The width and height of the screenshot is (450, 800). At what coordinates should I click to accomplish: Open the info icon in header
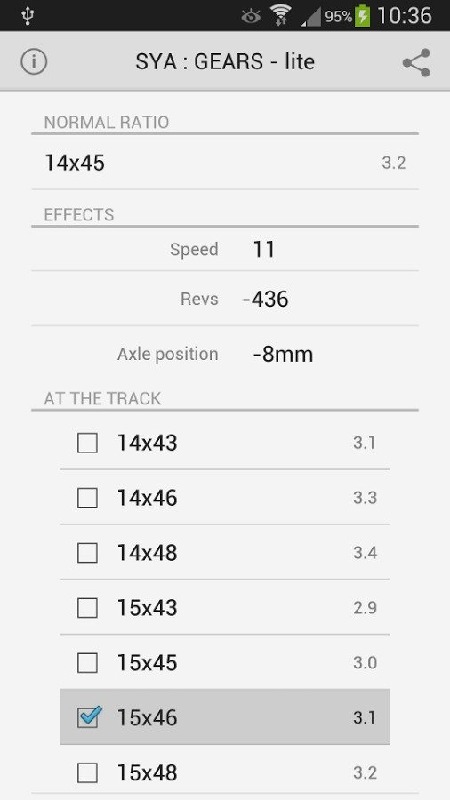click(34, 62)
